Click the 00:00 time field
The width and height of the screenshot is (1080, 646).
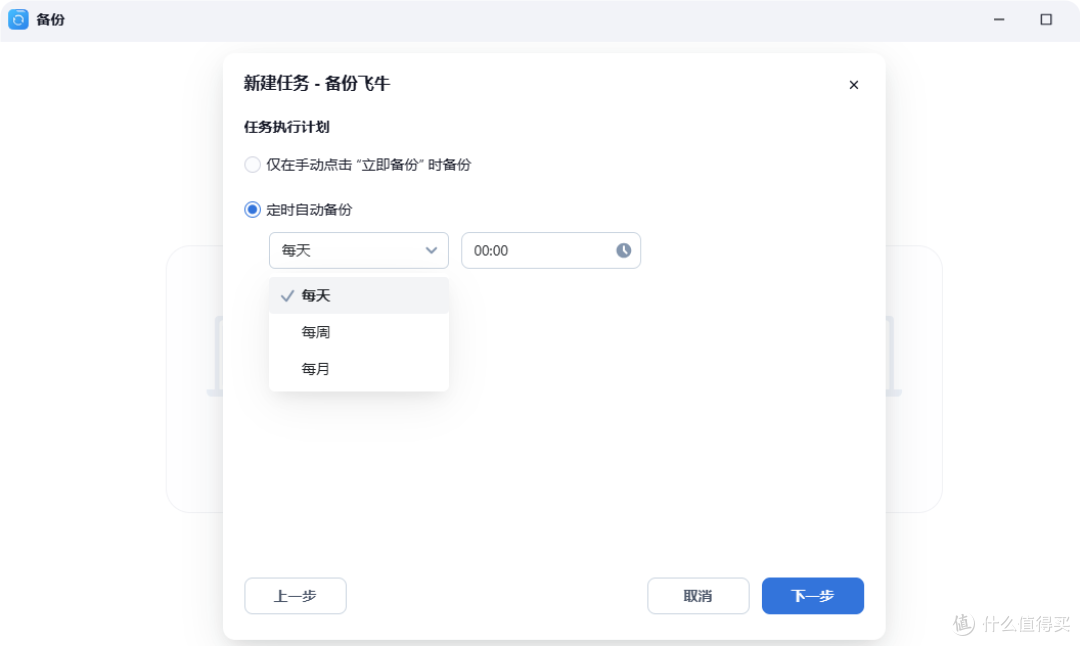point(530,251)
